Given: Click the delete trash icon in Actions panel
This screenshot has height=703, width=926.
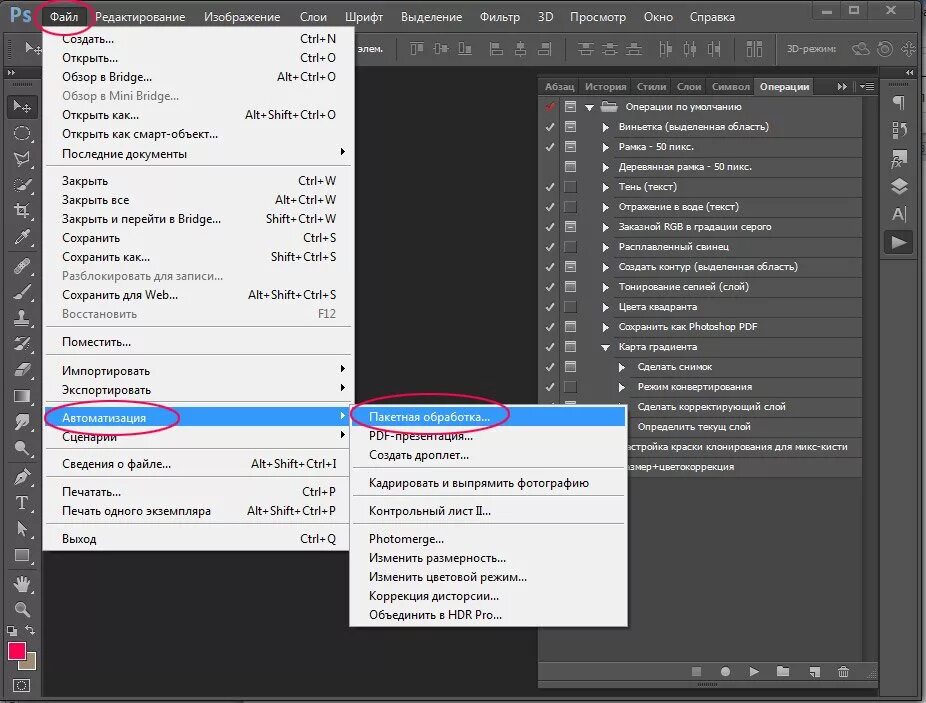Looking at the screenshot, I should (x=843, y=672).
